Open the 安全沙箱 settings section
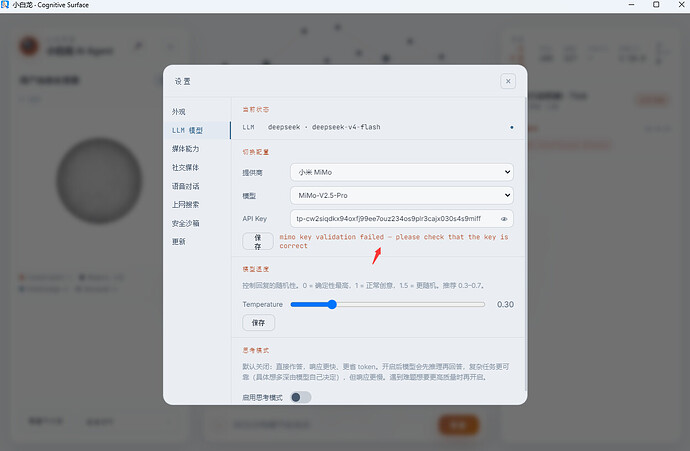This screenshot has width=690, height=451. [185, 223]
